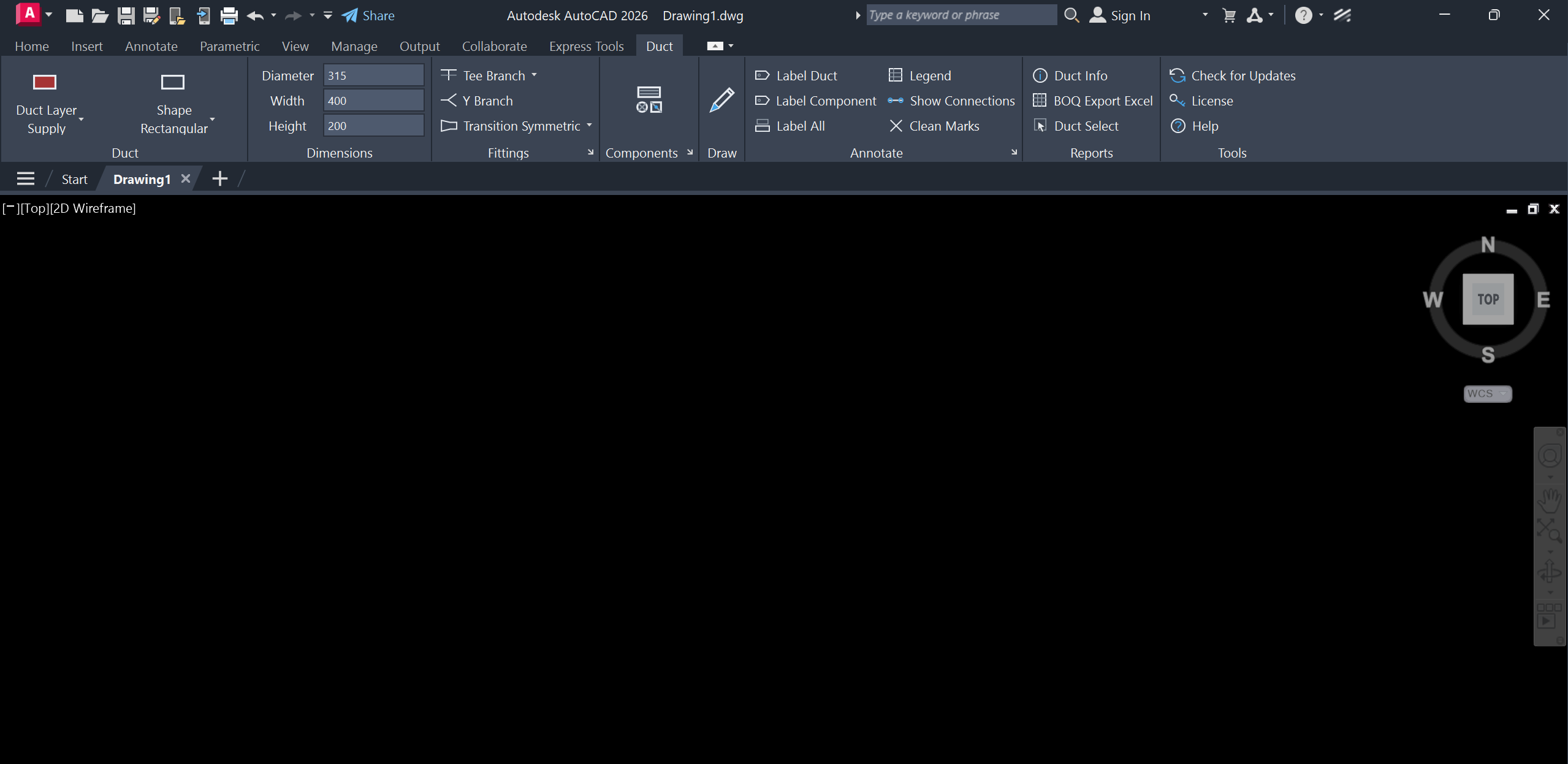Open the Components panel dialog launcher
The image size is (1568, 764).
coord(690,152)
